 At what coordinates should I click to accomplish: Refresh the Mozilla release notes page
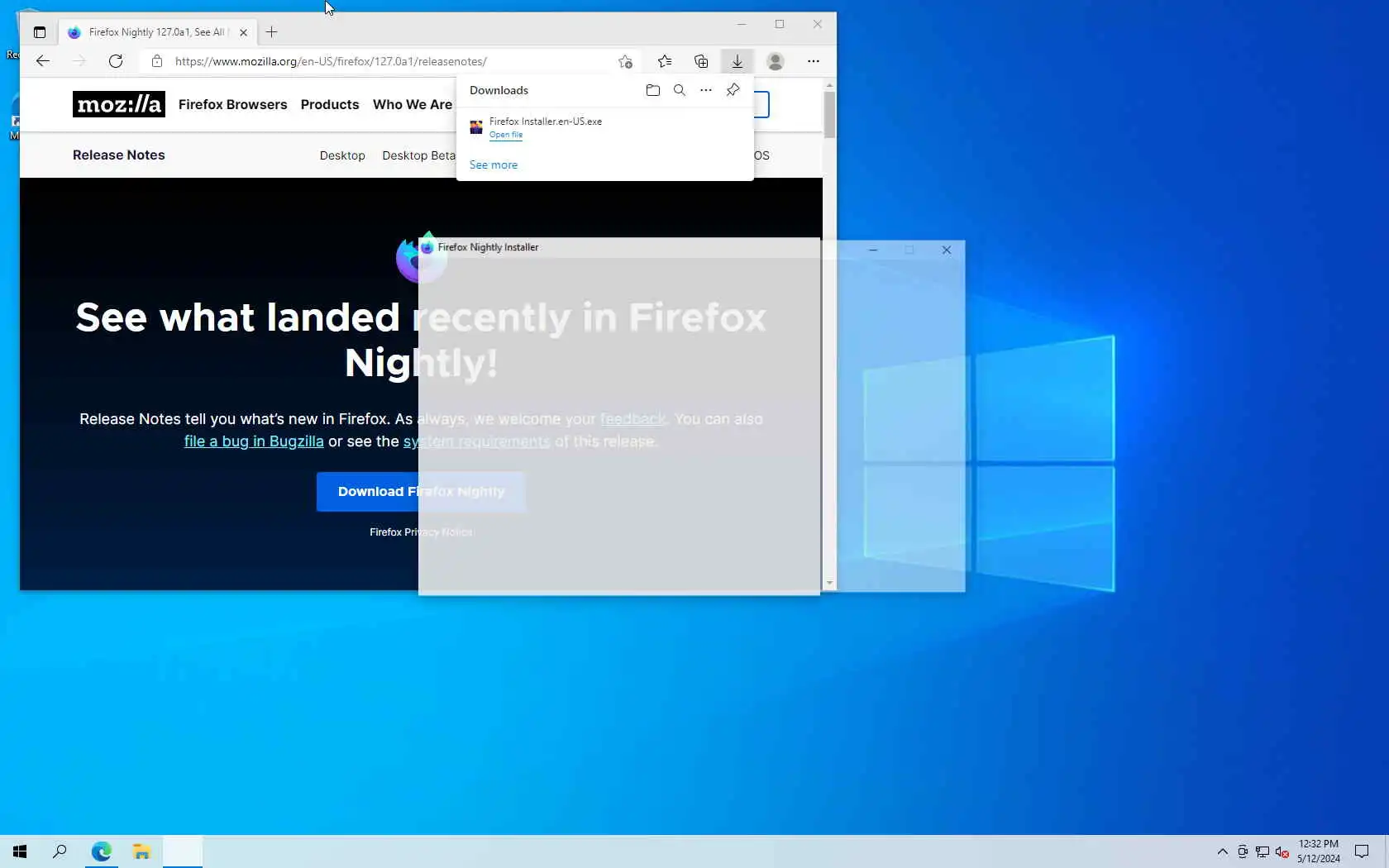(x=116, y=61)
